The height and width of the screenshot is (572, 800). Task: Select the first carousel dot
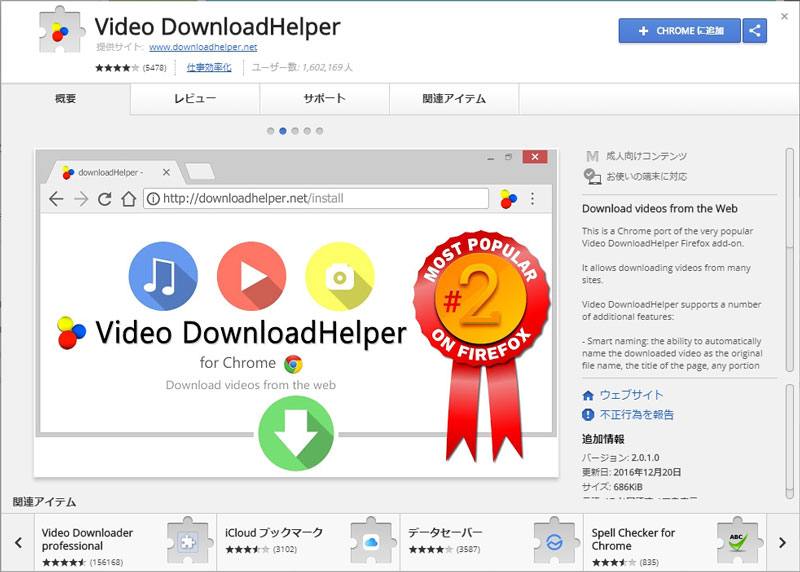[x=270, y=131]
